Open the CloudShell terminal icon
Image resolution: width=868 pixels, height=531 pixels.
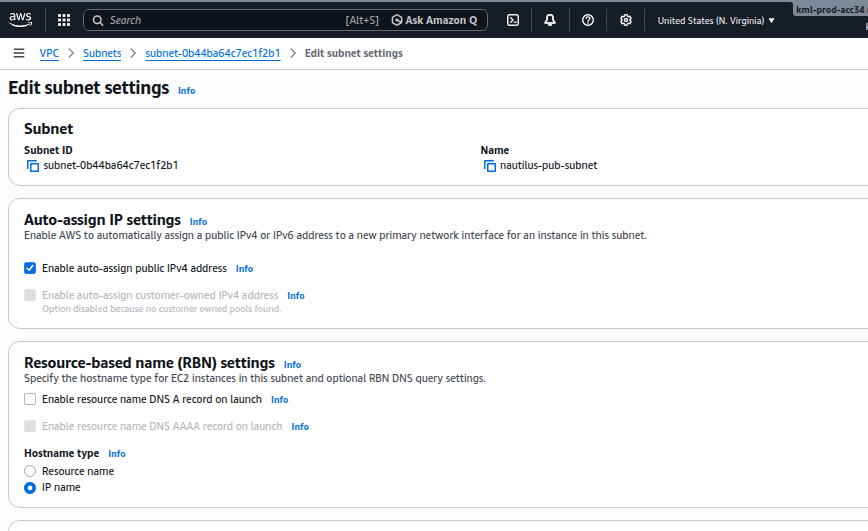click(513, 20)
